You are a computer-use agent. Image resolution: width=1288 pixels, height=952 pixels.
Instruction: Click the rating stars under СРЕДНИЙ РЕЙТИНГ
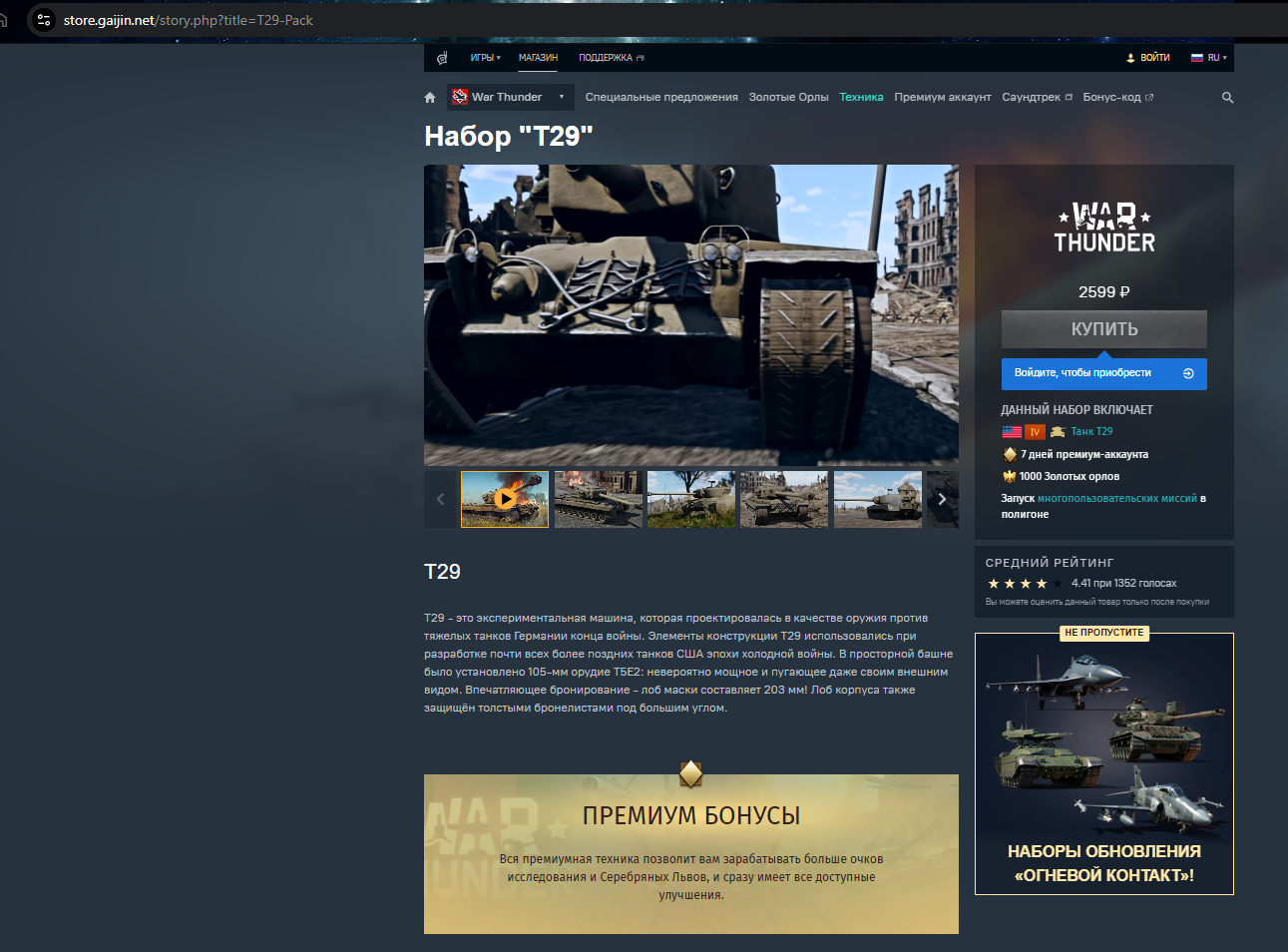coord(1025,584)
